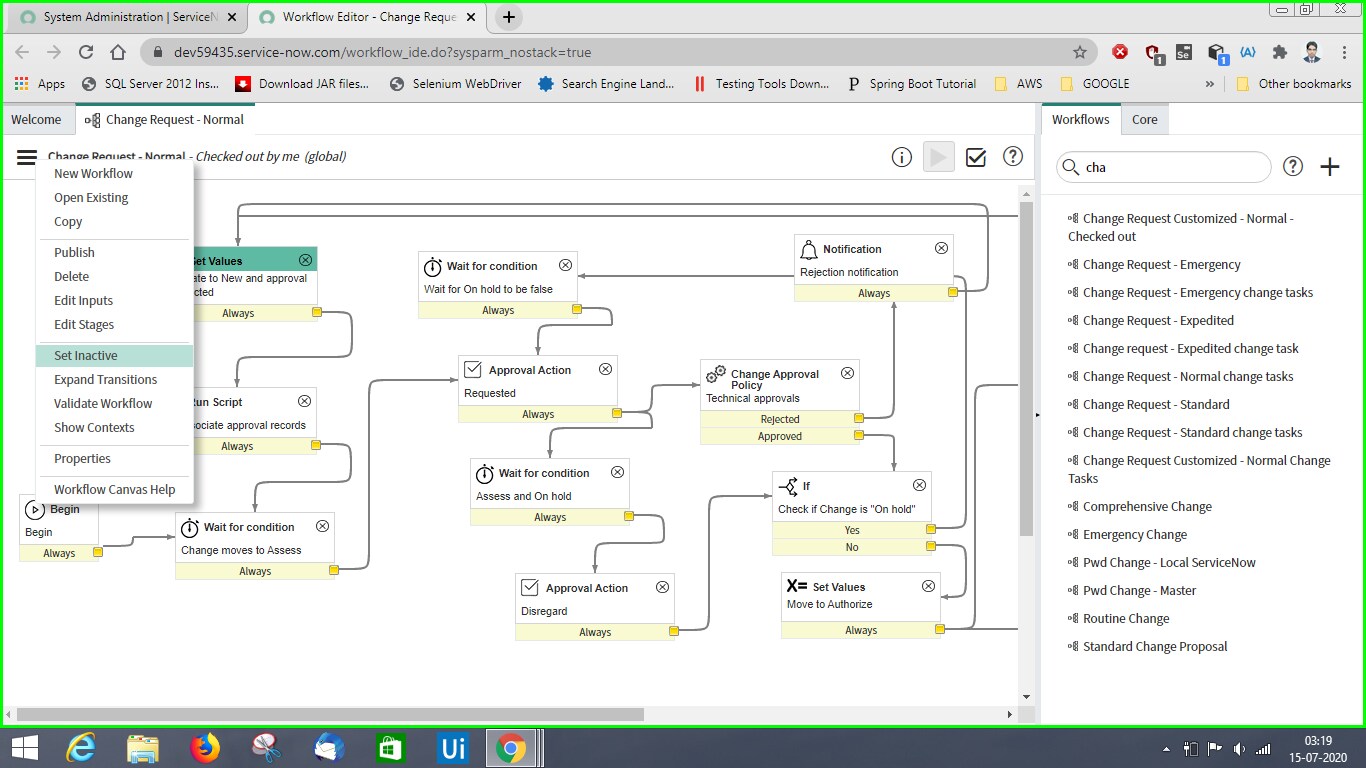Open the workflow hamburger menu icon
Image resolution: width=1366 pixels, height=768 pixels.
27,157
